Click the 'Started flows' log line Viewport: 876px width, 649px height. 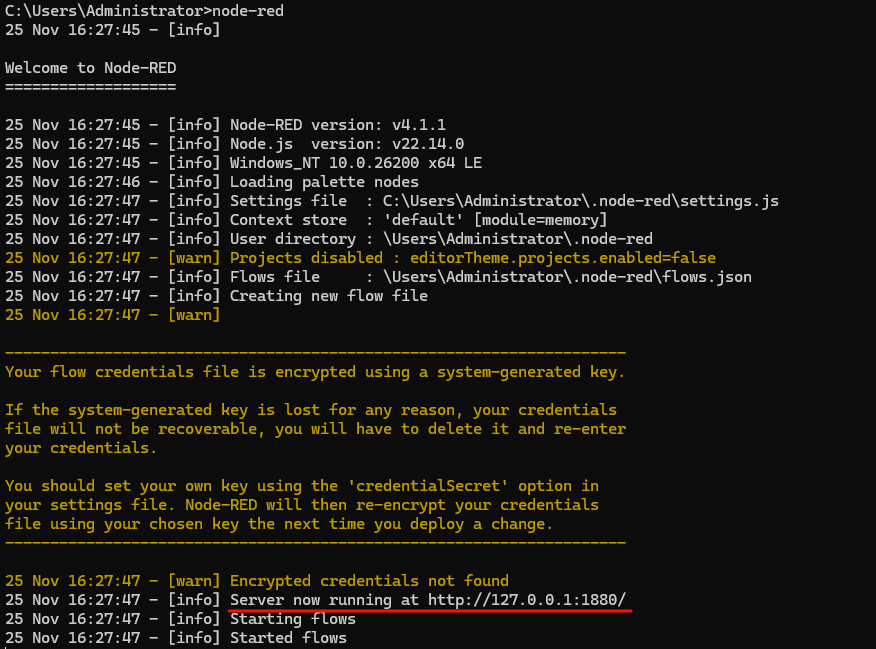[176, 638]
